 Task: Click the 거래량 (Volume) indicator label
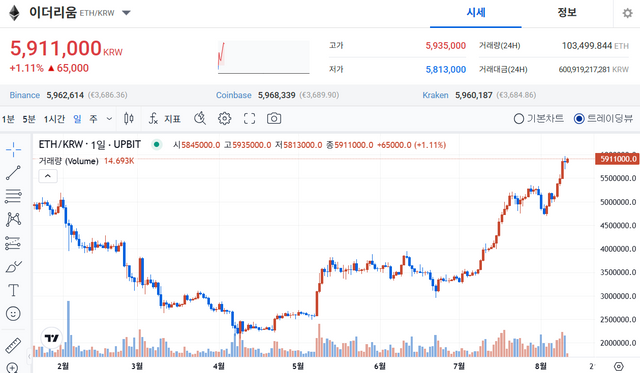pos(69,161)
